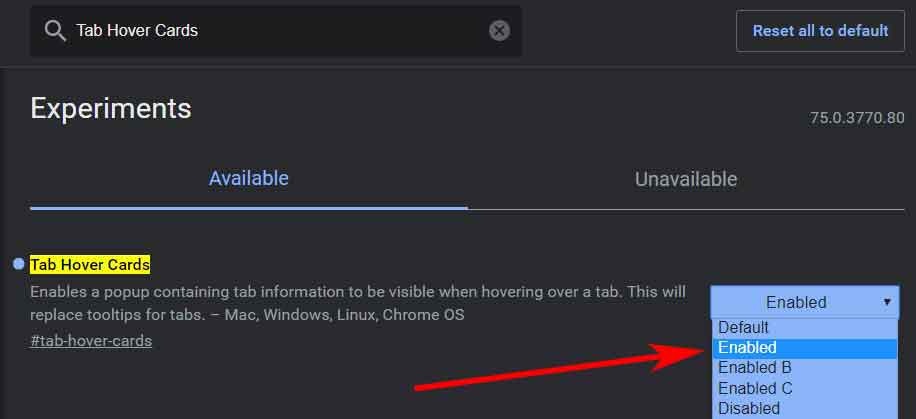The image size is (916, 419).
Task: Click the small down arrow of the flag dropdown
Action: tap(886, 302)
